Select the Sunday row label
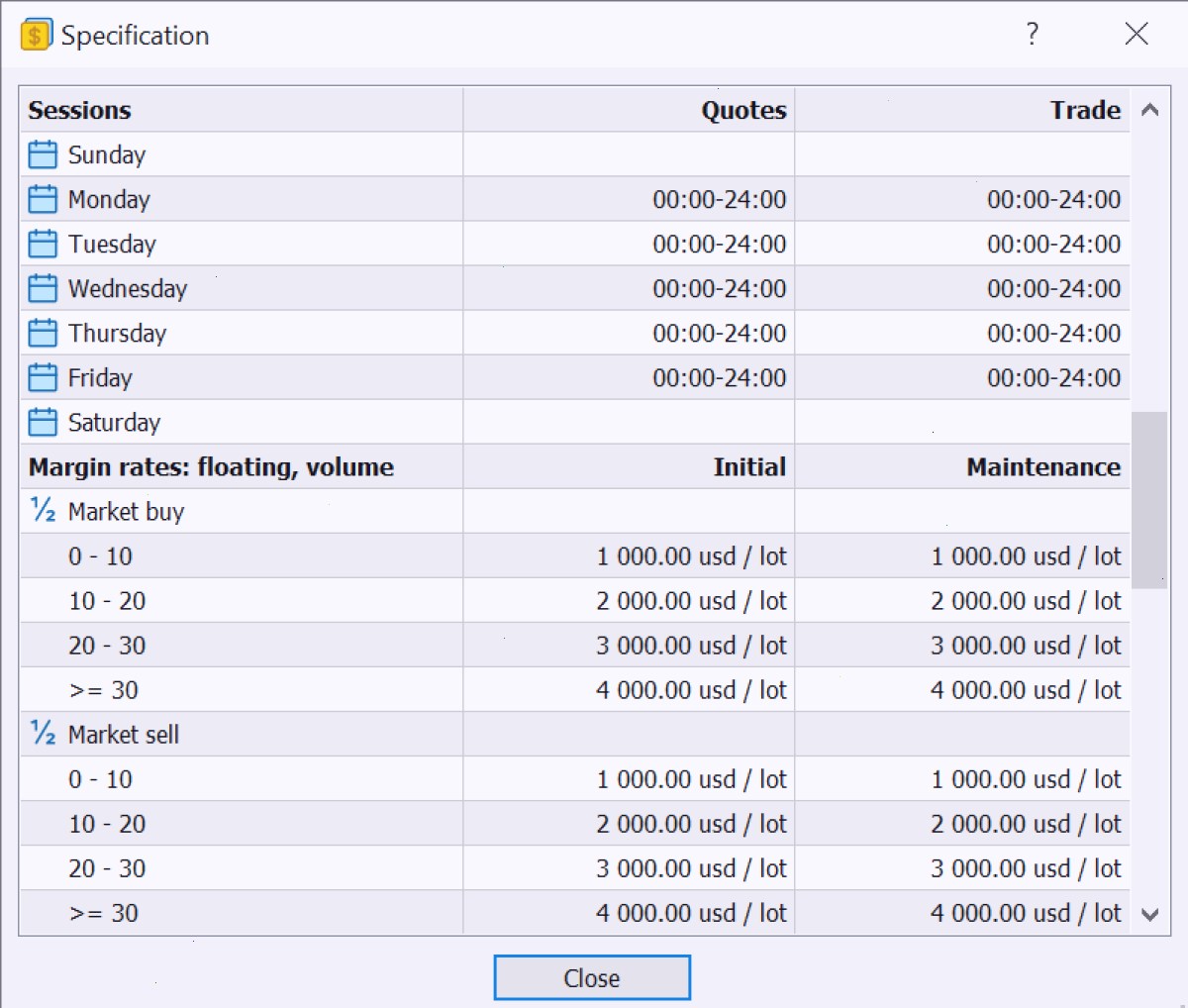The width and height of the screenshot is (1188, 1008). pyautogui.click(x=107, y=155)
